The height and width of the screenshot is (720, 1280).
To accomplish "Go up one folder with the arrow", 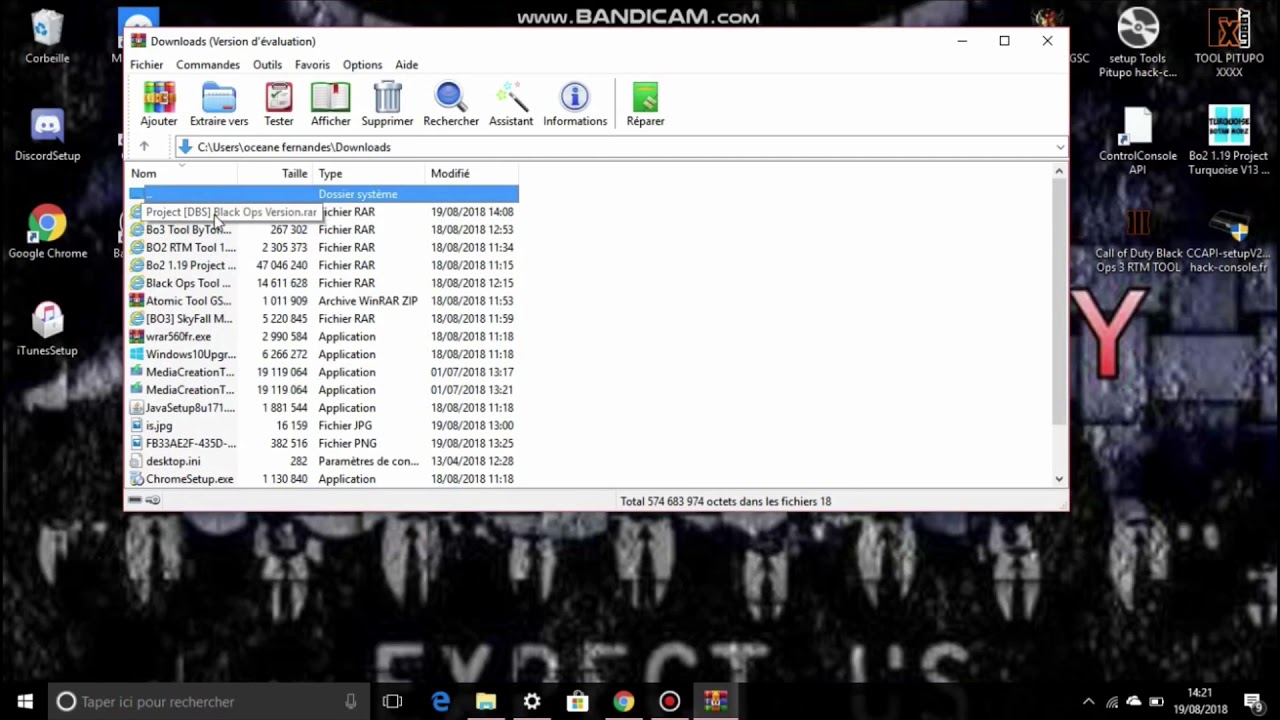I will pyautogui.click(x=144, y=147).
